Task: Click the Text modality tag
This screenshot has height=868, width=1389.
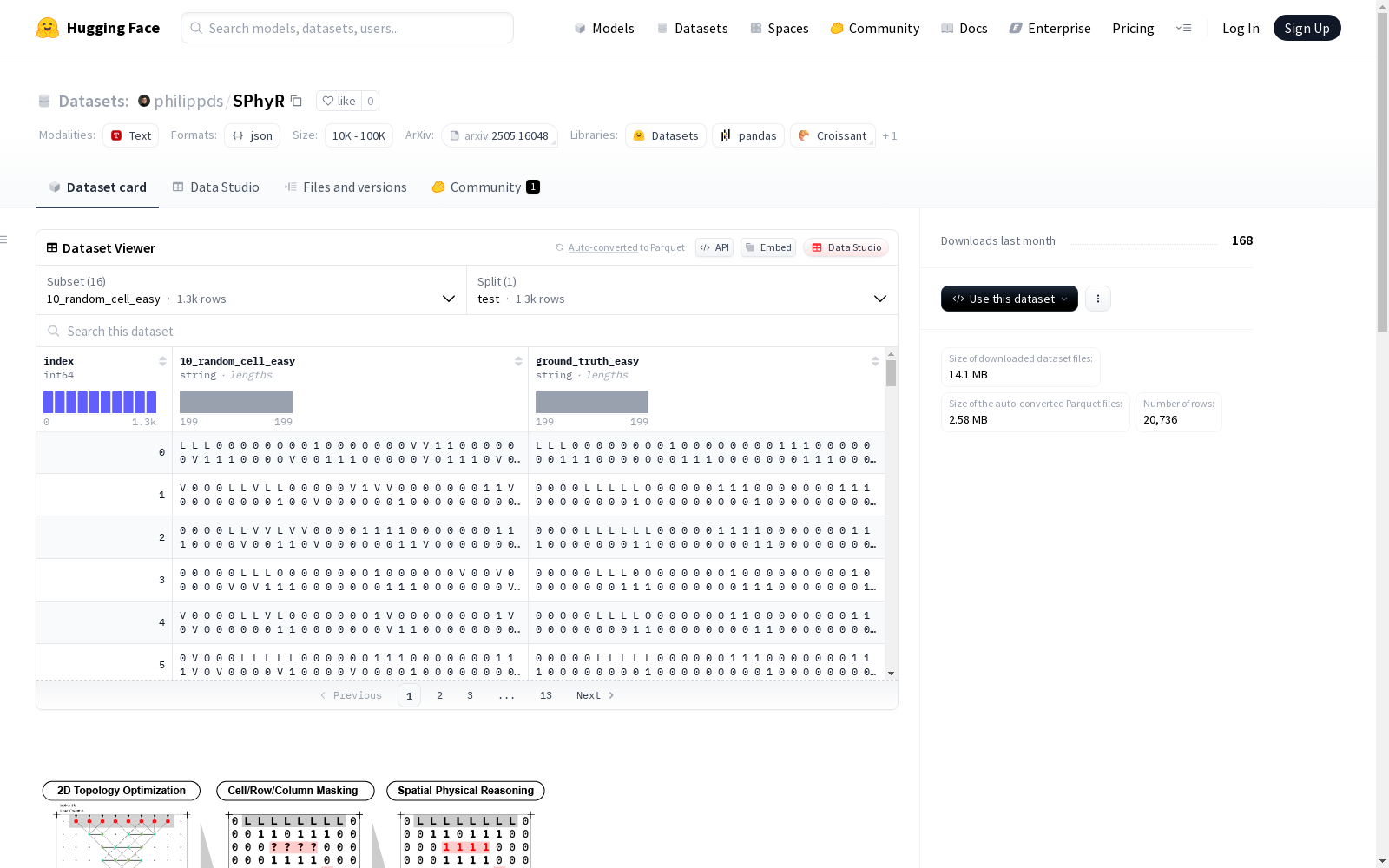Action: [x=130, y=135]
